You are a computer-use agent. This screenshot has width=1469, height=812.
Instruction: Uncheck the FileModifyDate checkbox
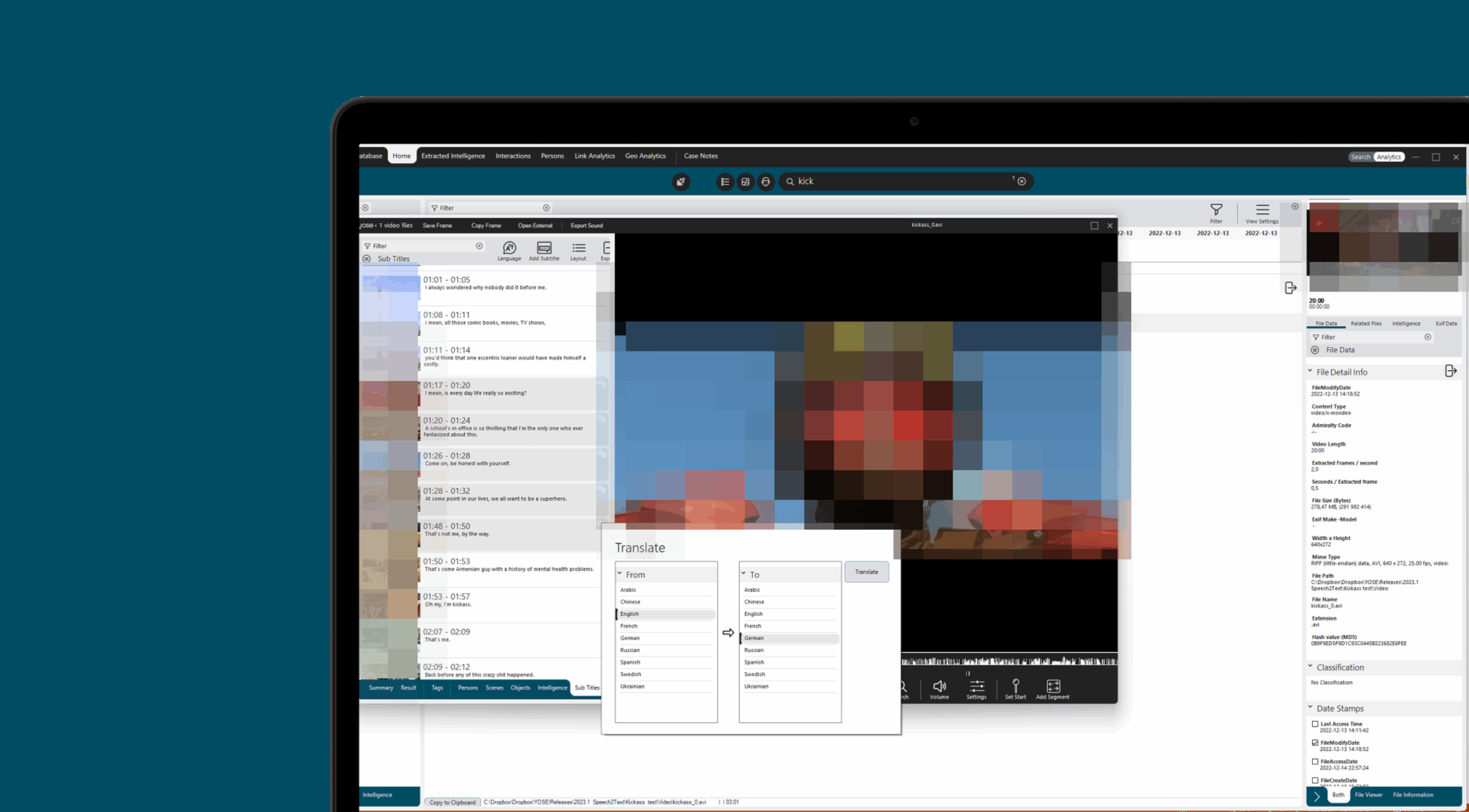click(1315, 743)
